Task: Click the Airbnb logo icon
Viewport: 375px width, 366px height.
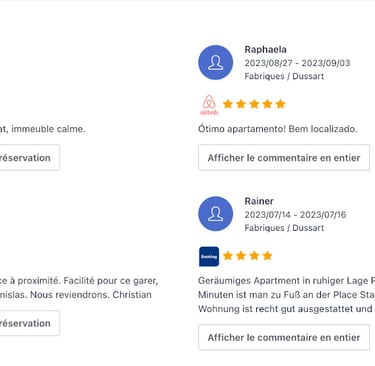Action: tap(209, 105)
